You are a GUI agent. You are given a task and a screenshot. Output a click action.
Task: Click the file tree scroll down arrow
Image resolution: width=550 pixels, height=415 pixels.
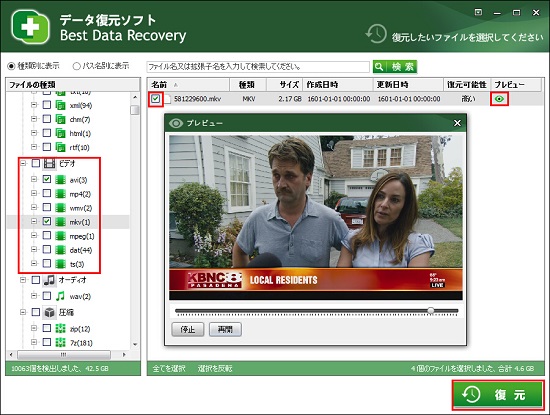(135, 344)
